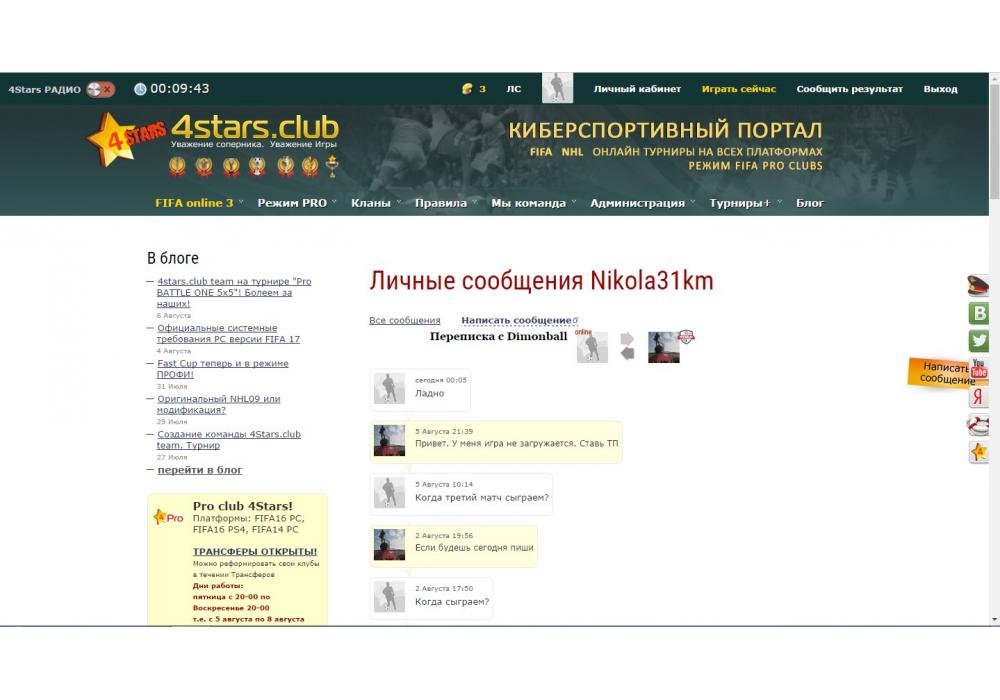
Task: Click the user avatar in top bar
Action: 557,88
